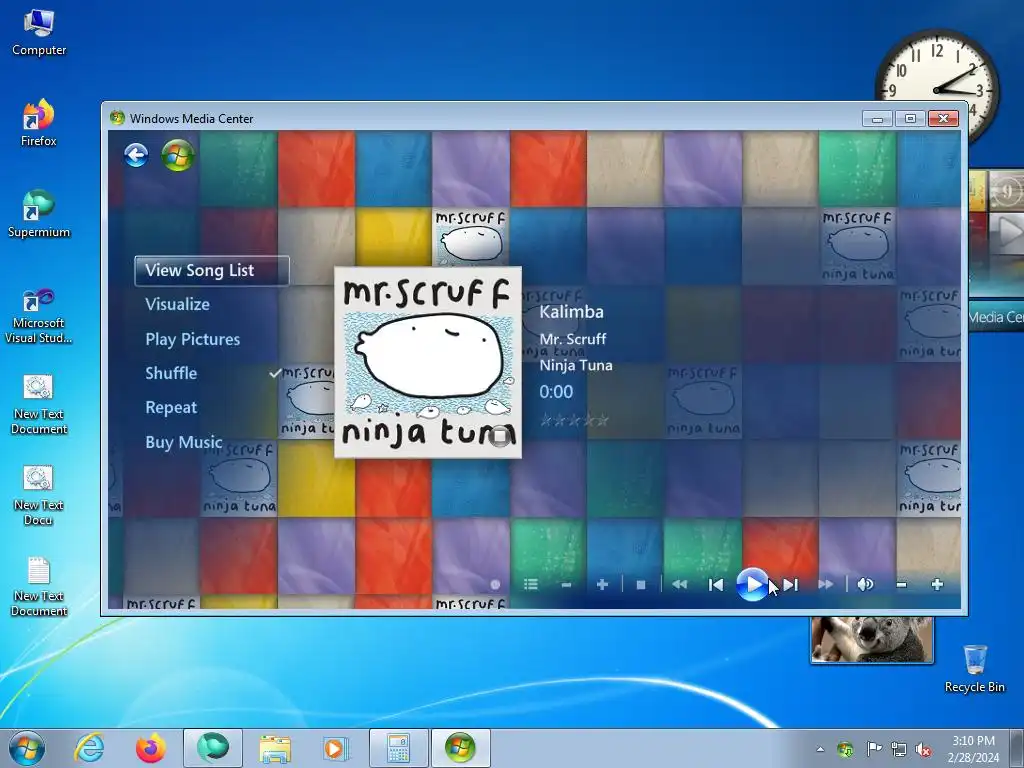Go back to the previous track
1024x768 pixels.
[716, 584]
